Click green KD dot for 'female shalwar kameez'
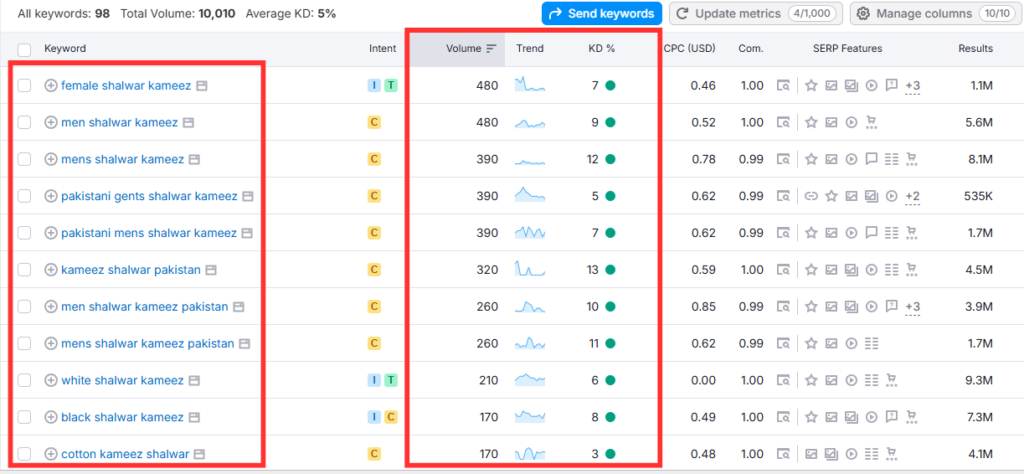This screenshot has height=474, width=1024. [610, 86]
